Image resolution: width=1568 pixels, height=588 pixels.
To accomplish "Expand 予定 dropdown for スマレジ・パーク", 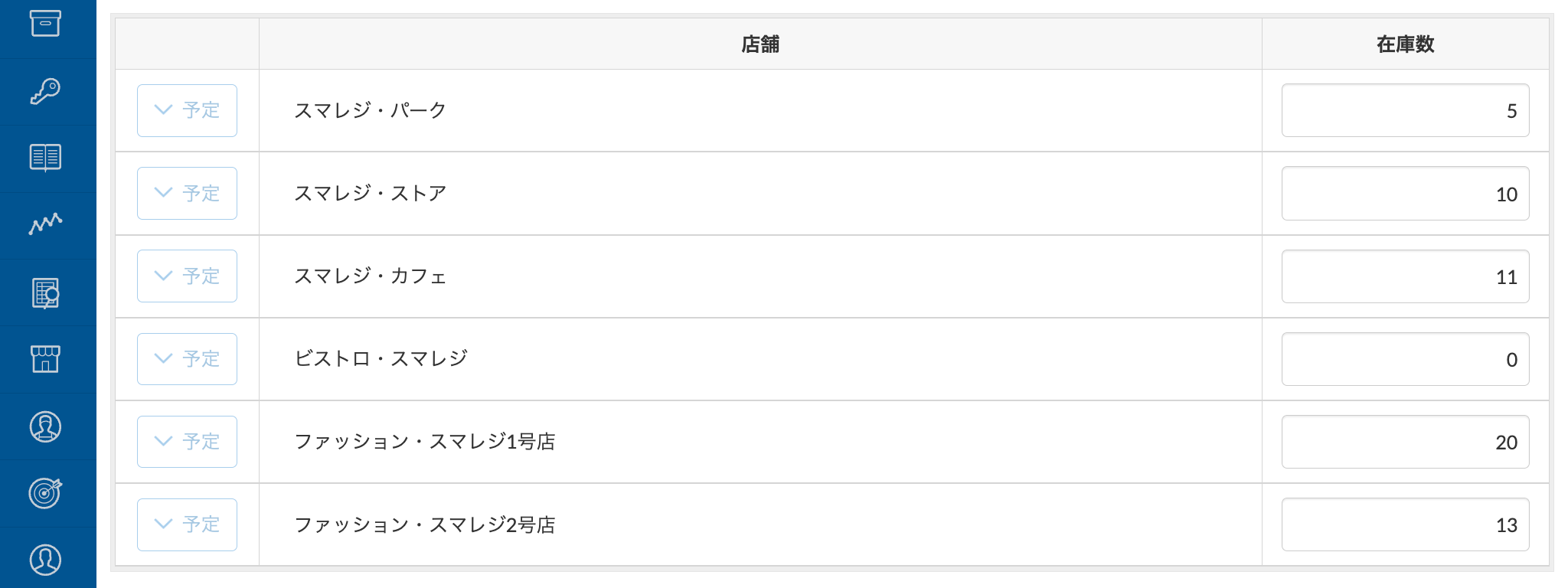I will pyautogui.click(x=187, y=110).
